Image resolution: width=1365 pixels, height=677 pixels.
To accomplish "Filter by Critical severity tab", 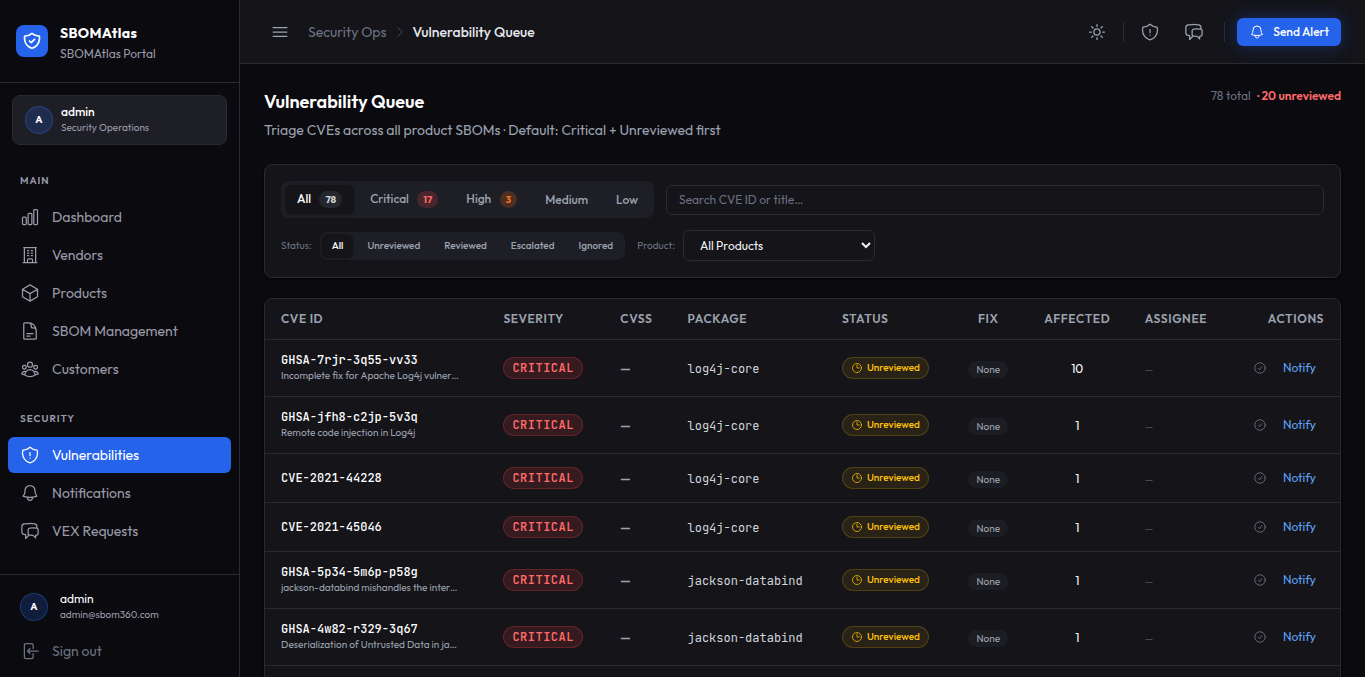I will click(x=403, y=200).
